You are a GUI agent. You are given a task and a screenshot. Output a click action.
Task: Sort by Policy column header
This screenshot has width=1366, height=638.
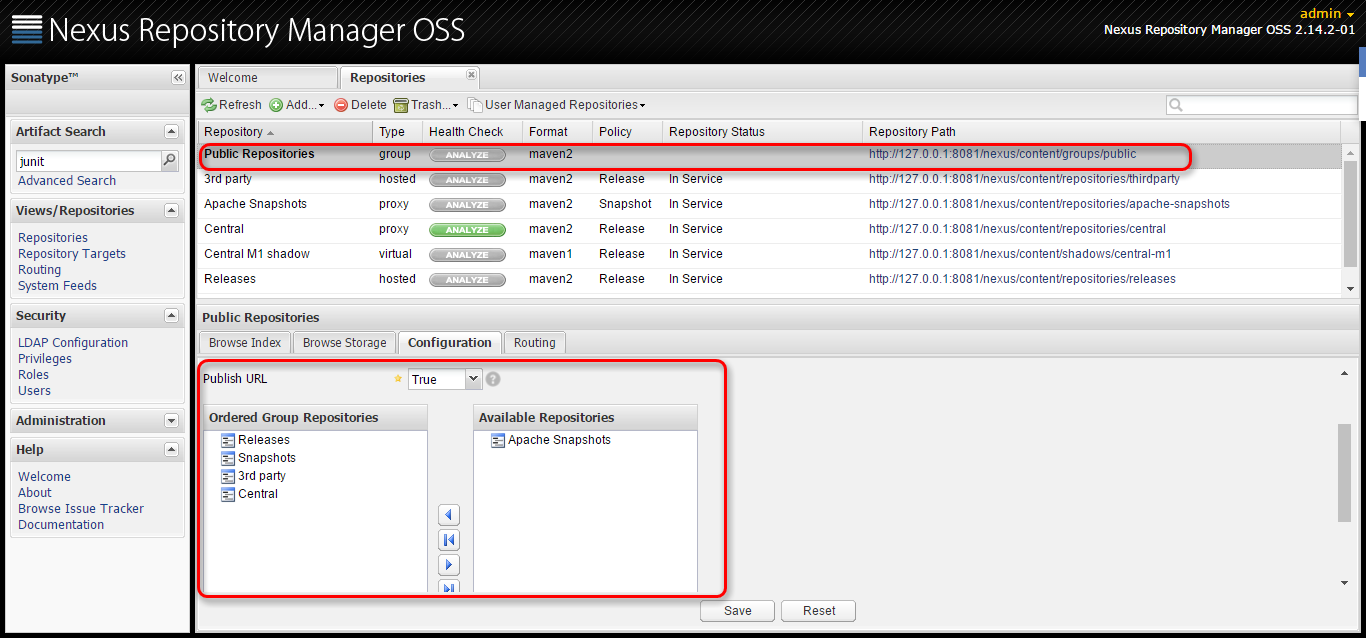[627, 132]
